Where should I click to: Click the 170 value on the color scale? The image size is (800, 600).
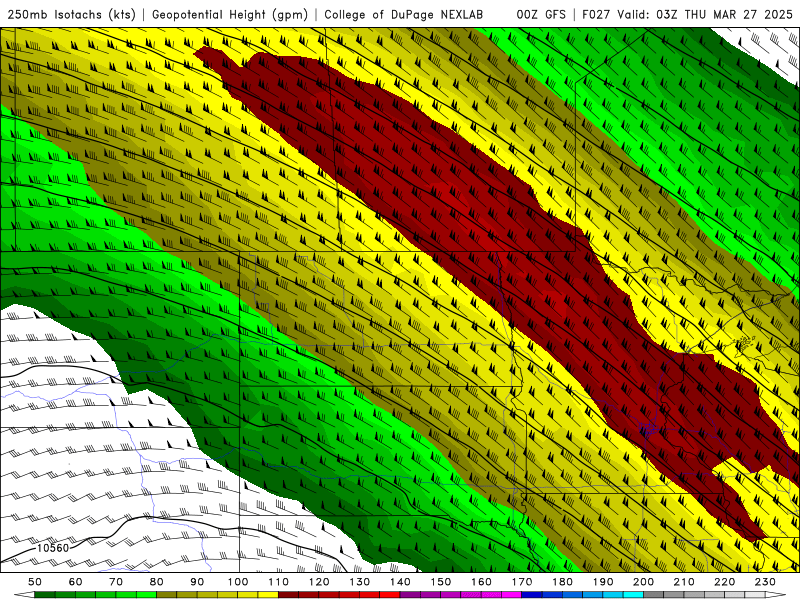(521, 582)
